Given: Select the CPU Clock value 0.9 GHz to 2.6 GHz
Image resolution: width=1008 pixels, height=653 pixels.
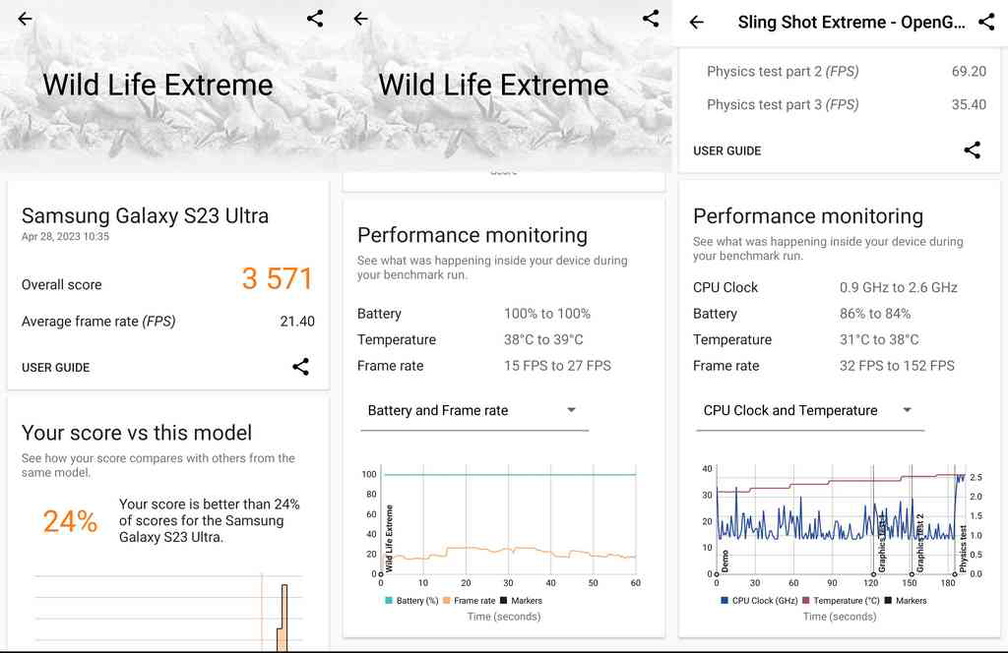Looking at the screenshot, I should coord(898,287).
